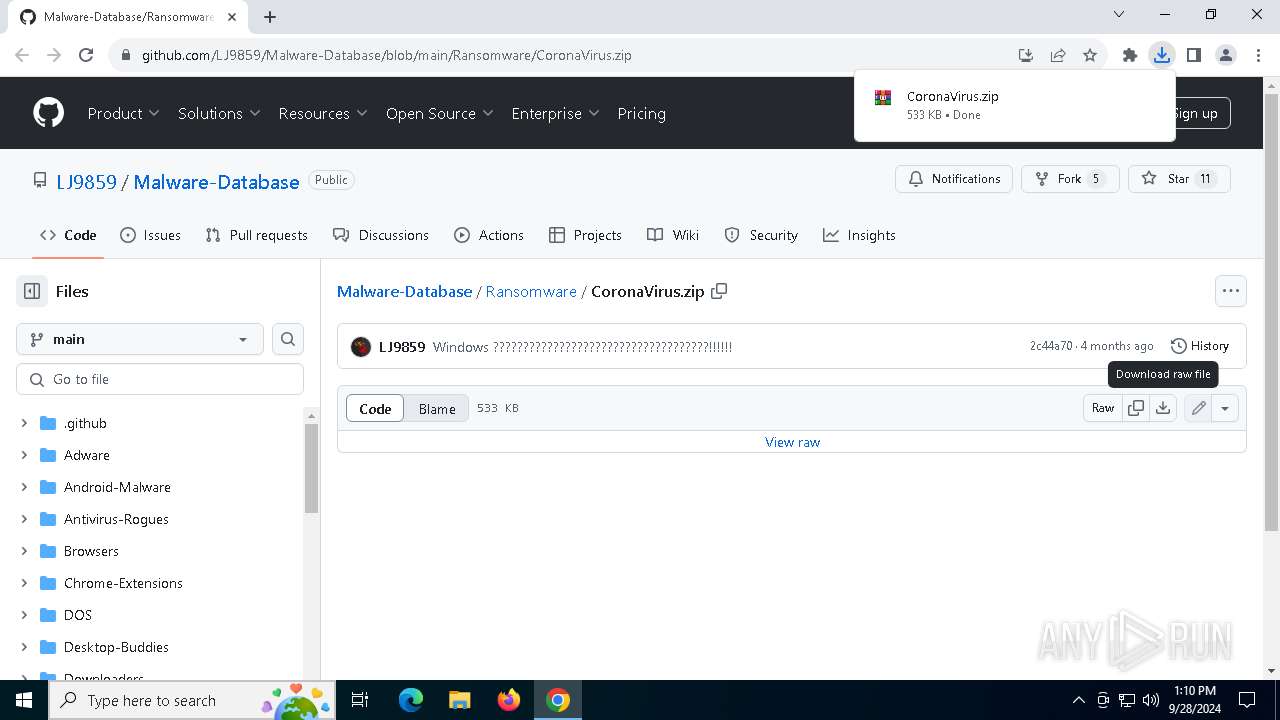The width and height of the screenshot is (1280, 720).
Task: Expand the Resources menu
Action: (x=323, y=113)
